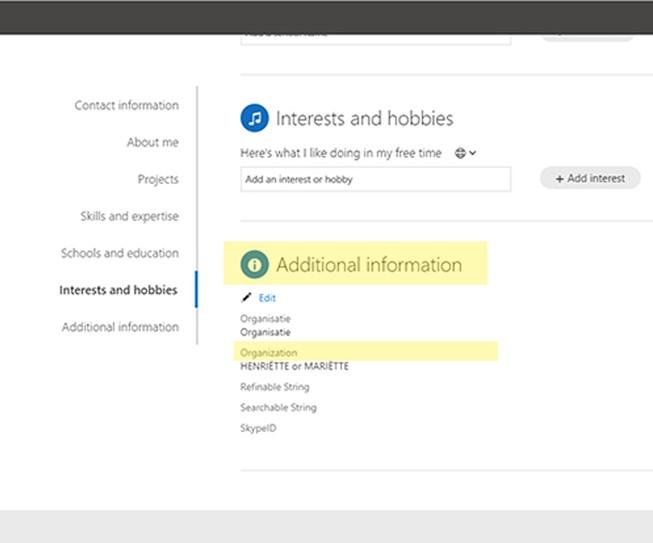Open the About me section
653x543 pixels.
click(152, 143)
